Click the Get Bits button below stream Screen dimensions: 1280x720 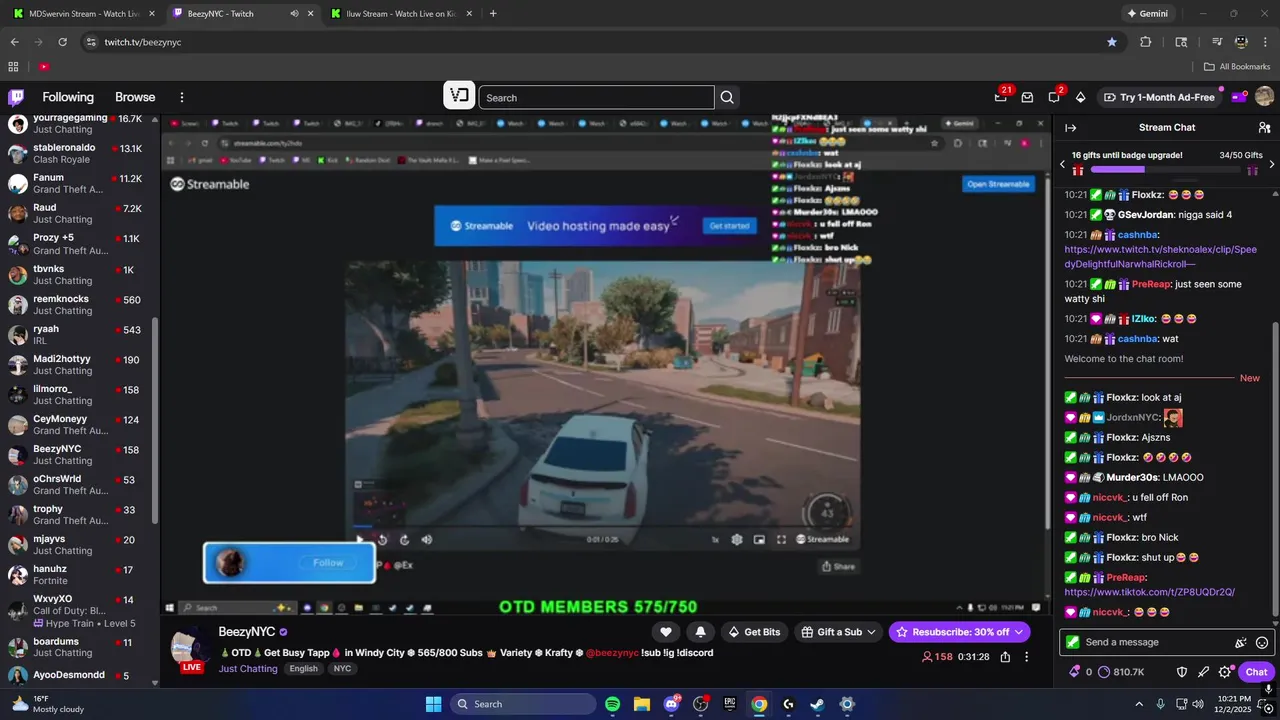coord(754,632)
